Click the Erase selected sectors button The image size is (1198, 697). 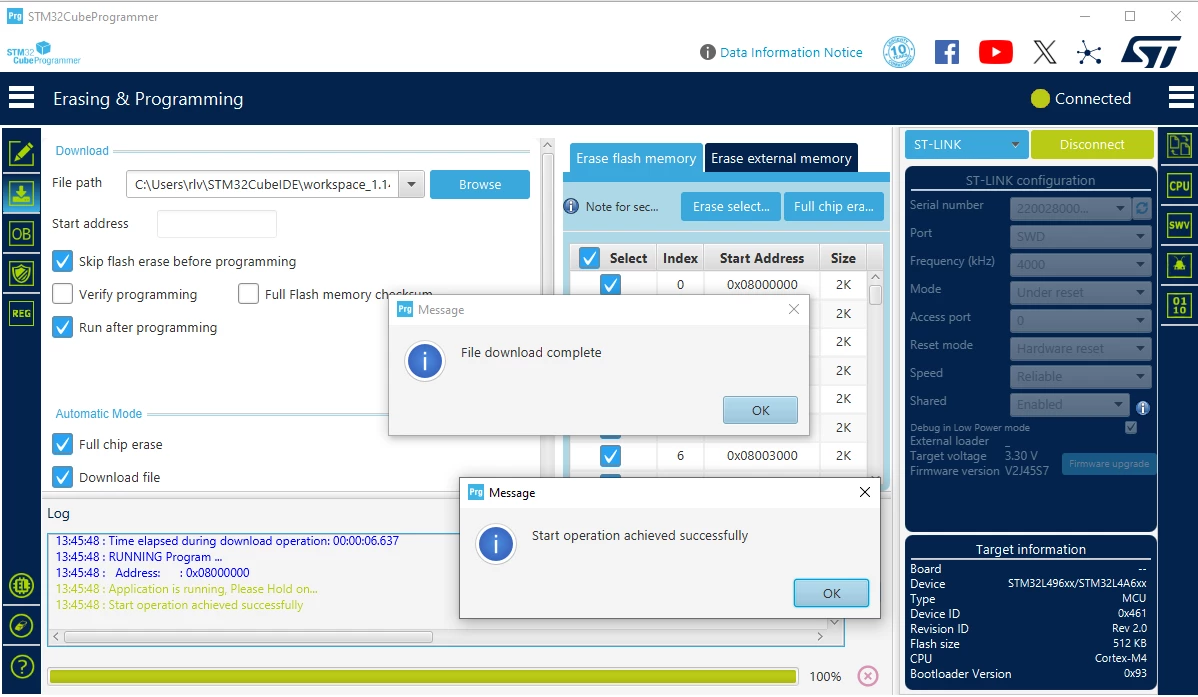[x=730, y=206]
